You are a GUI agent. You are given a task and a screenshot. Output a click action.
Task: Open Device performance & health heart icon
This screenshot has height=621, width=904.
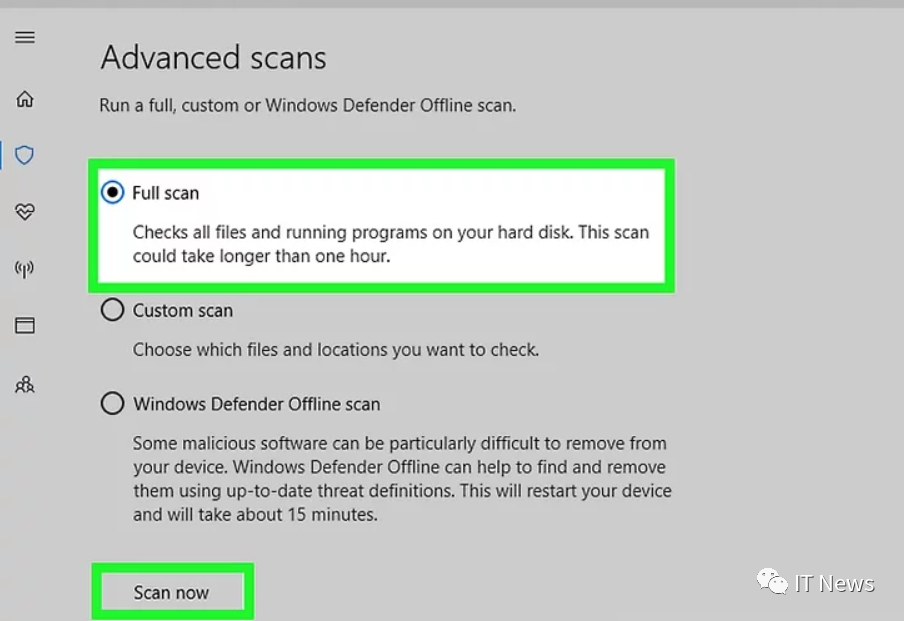25,211
